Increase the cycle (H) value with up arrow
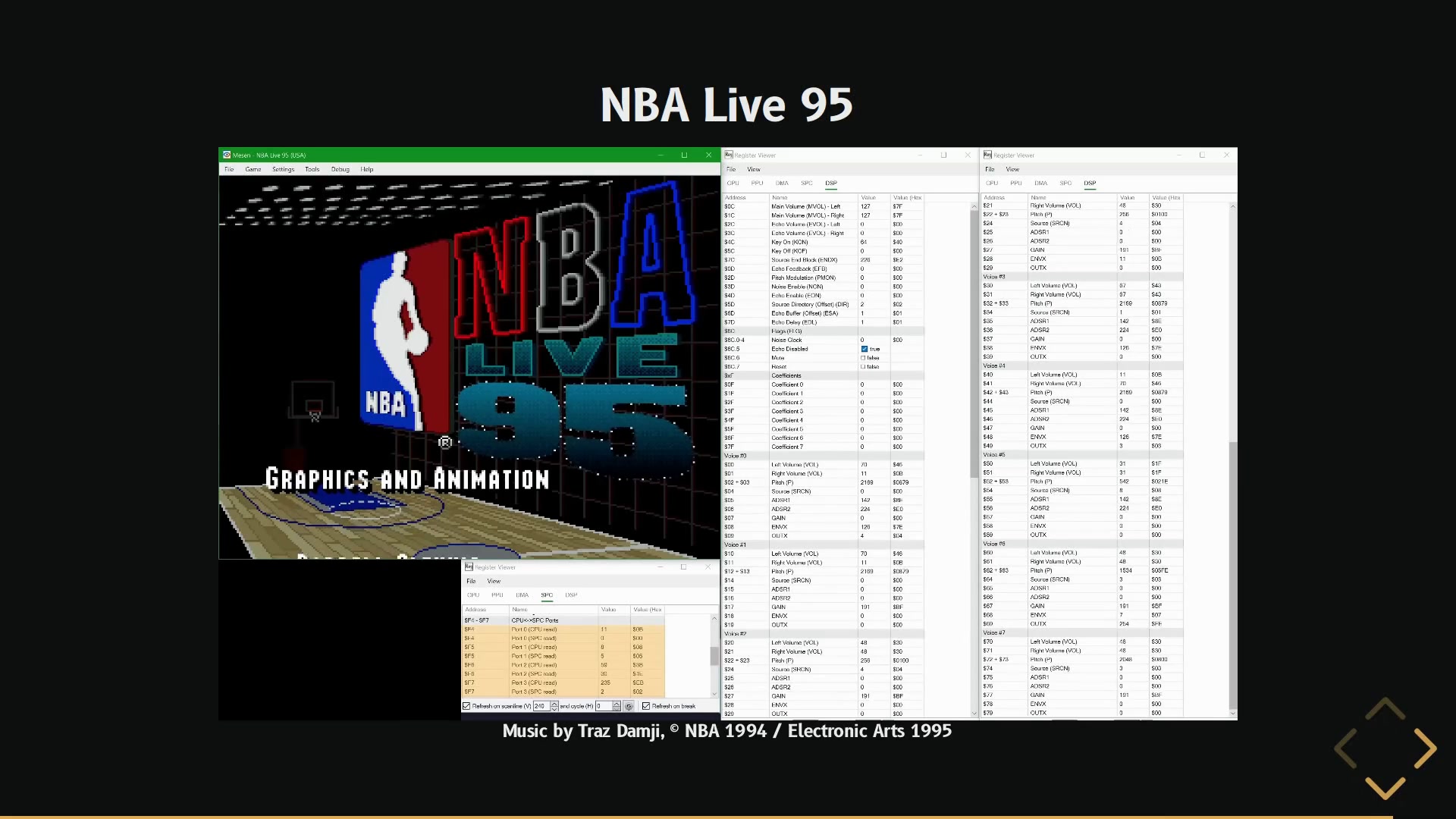 [617, 704]
